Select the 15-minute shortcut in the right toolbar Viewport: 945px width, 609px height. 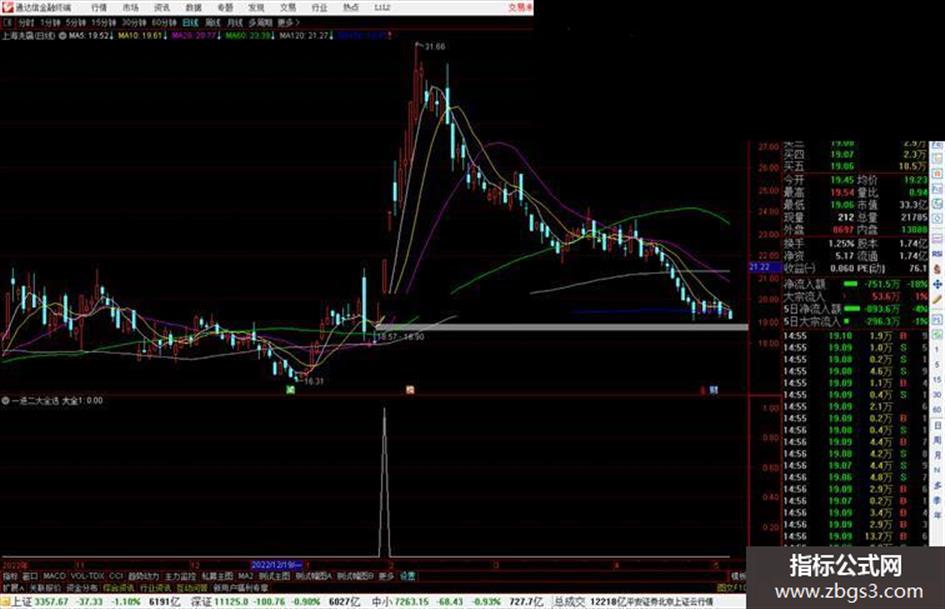(937, 379)
